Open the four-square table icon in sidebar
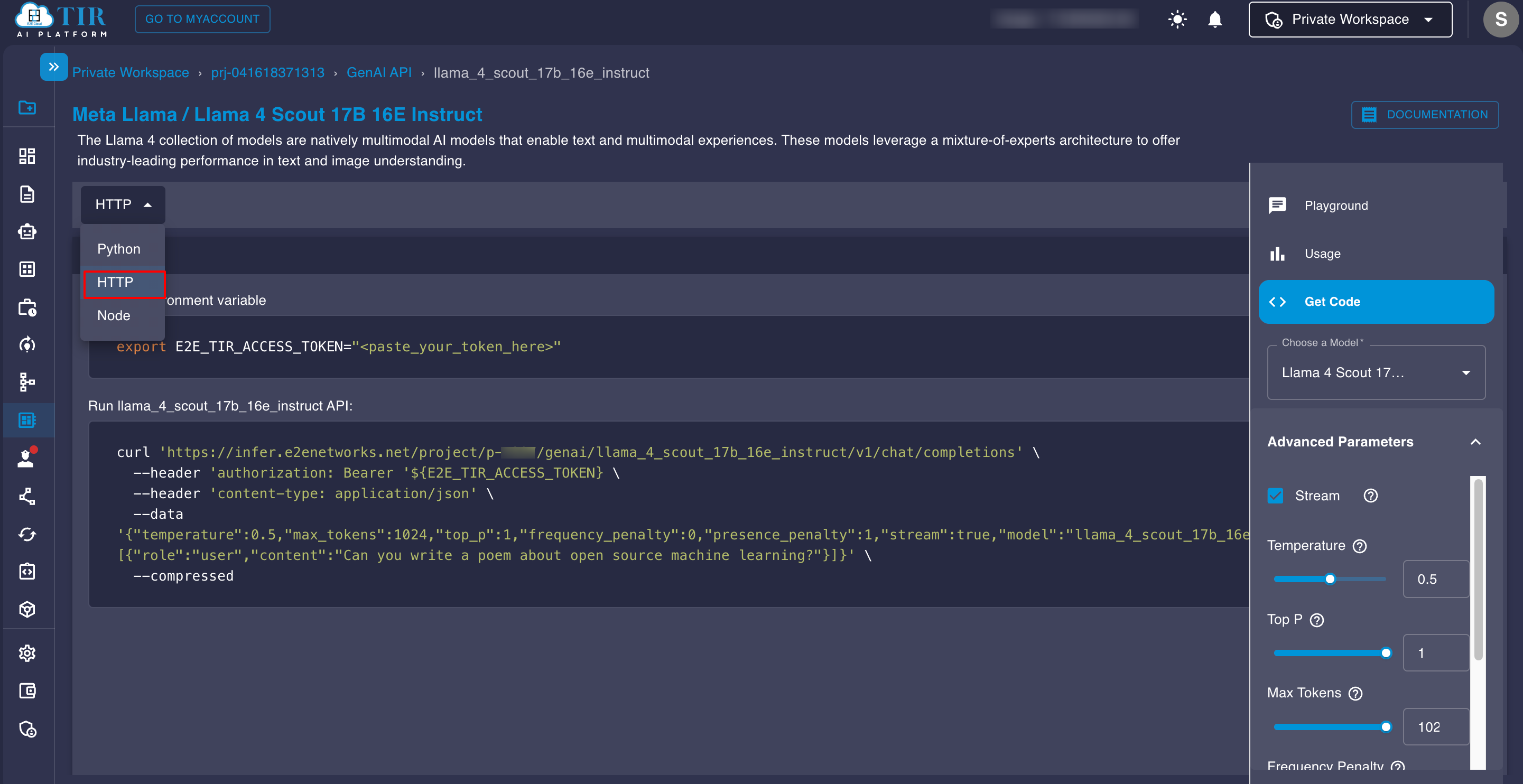Viewport: 1523px width, 784px height. [27, 269]
